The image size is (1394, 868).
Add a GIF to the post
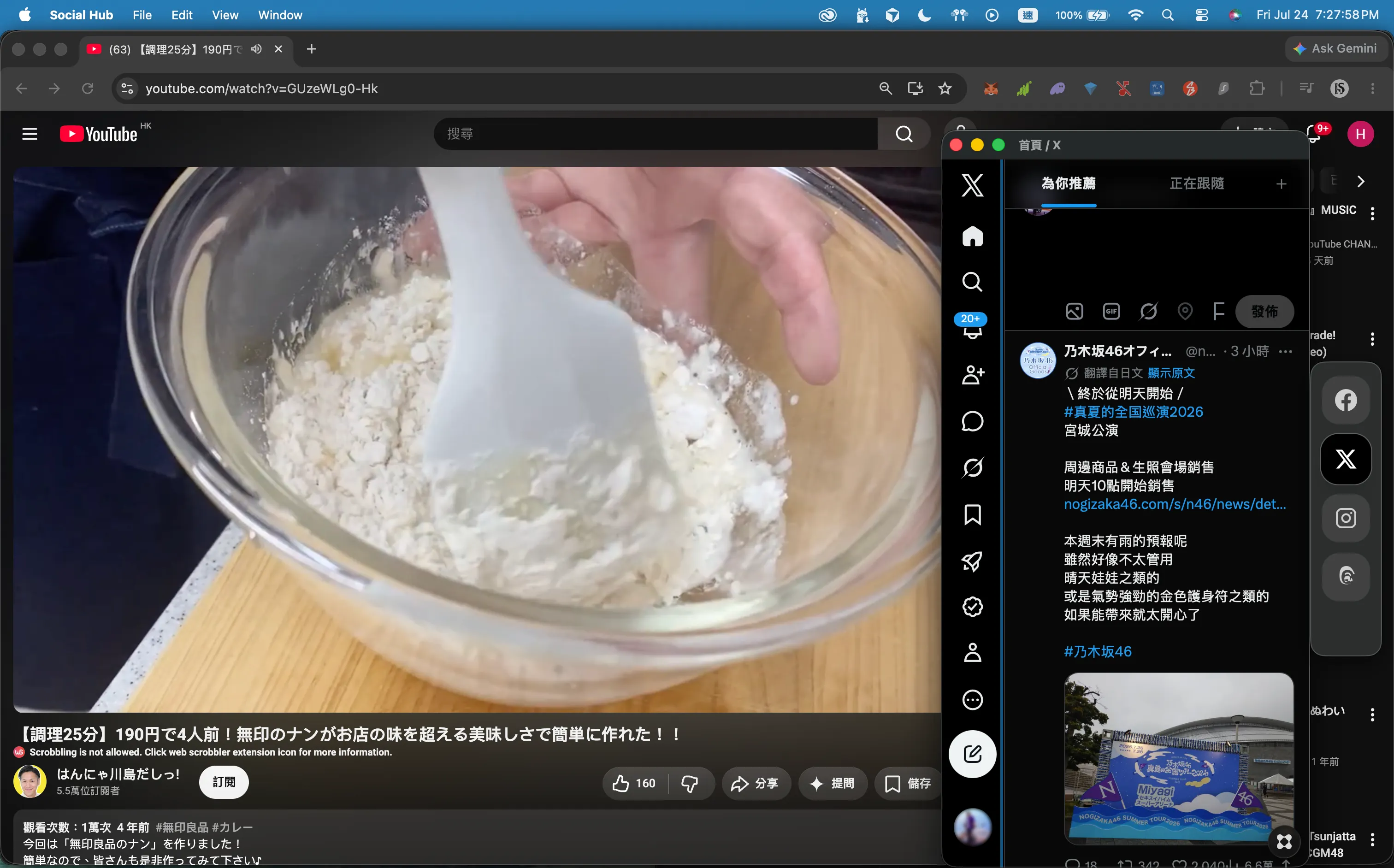click(x=1111, y=311)
